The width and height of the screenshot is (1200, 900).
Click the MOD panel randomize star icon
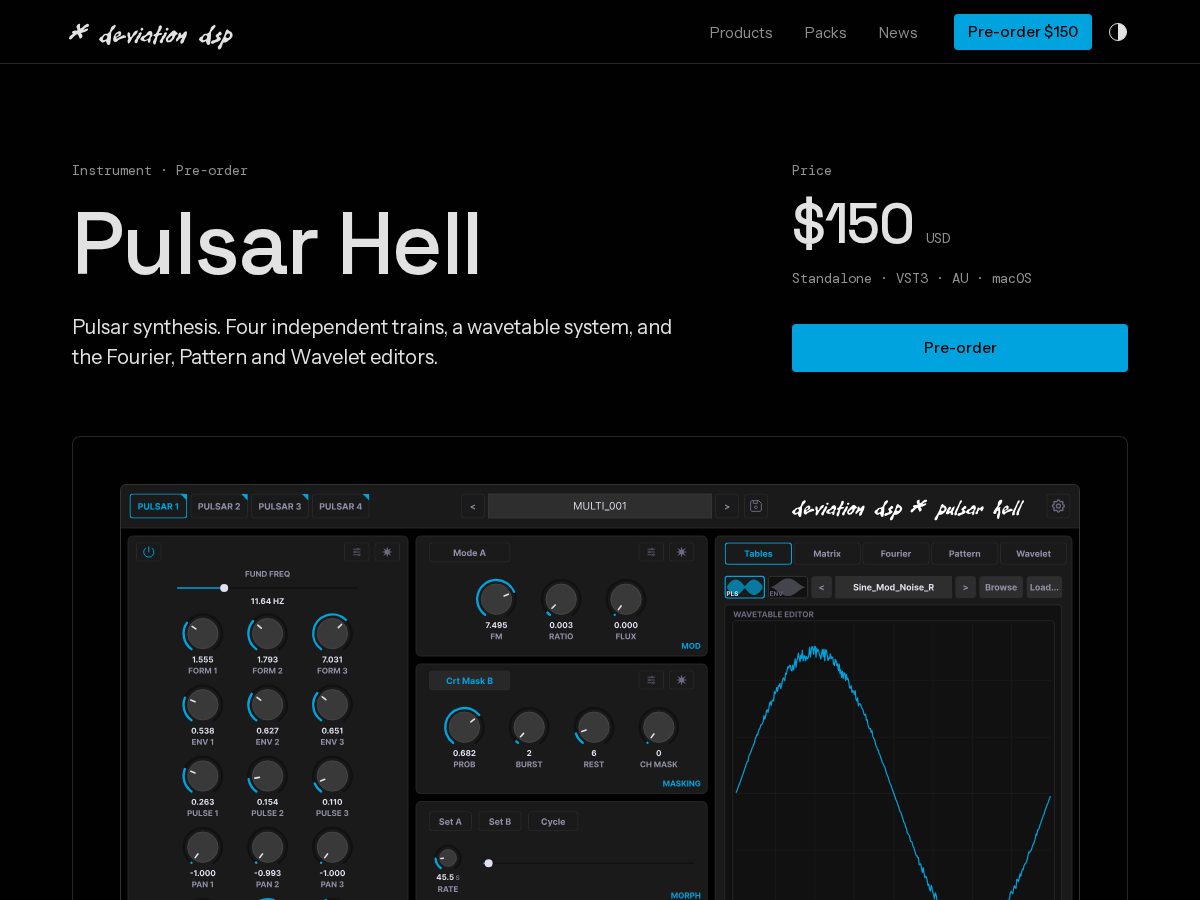(x=682, y=552)
